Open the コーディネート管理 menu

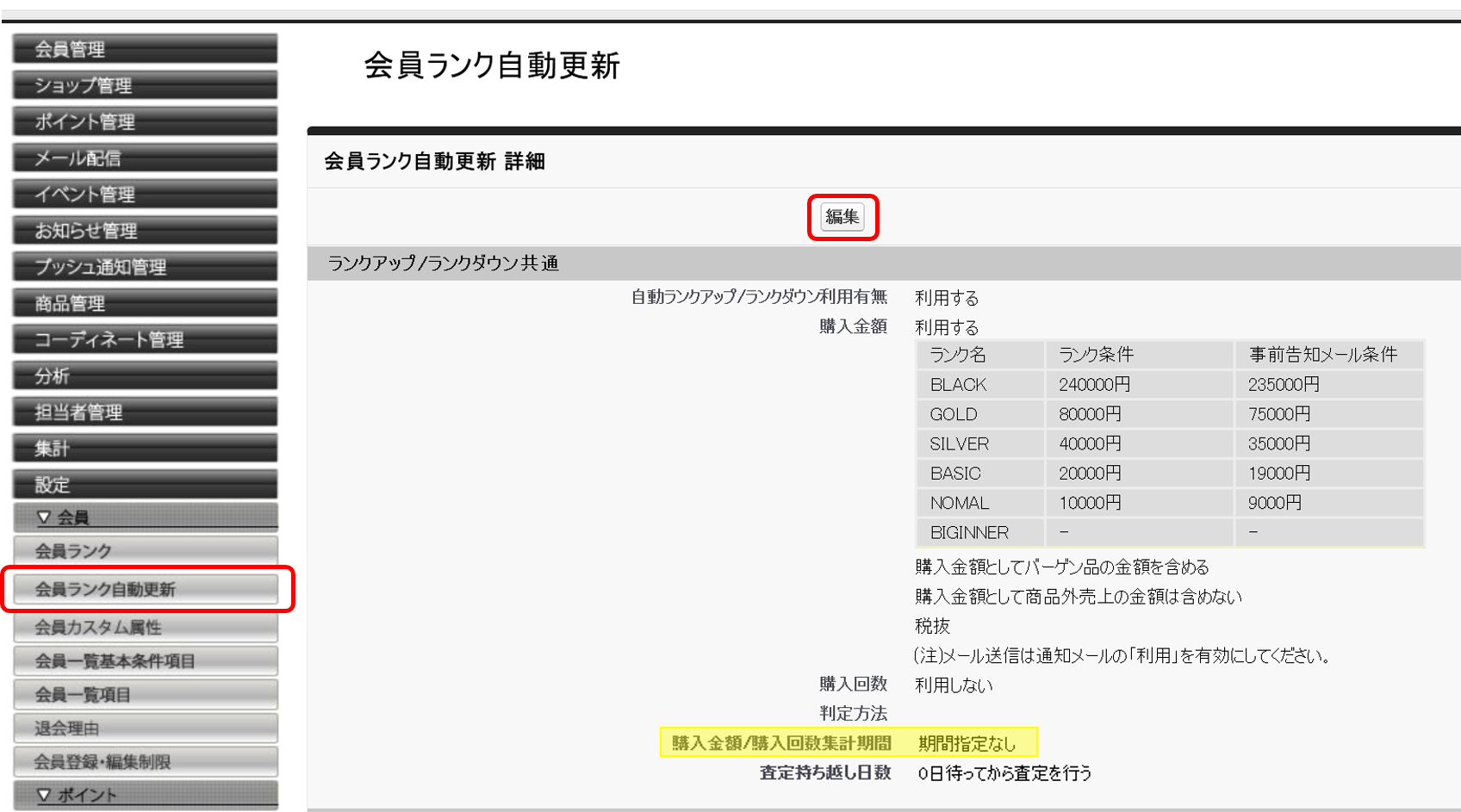point(145,338)
